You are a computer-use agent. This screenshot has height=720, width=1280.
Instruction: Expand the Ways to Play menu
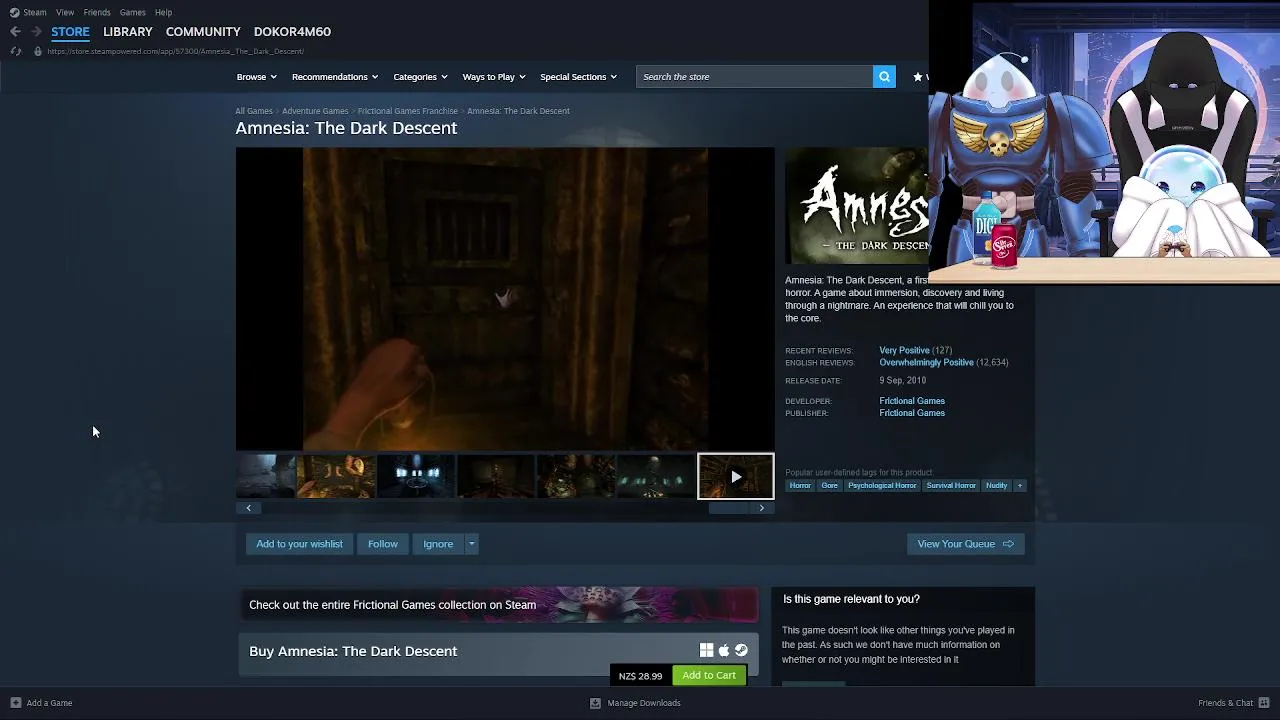494,77
